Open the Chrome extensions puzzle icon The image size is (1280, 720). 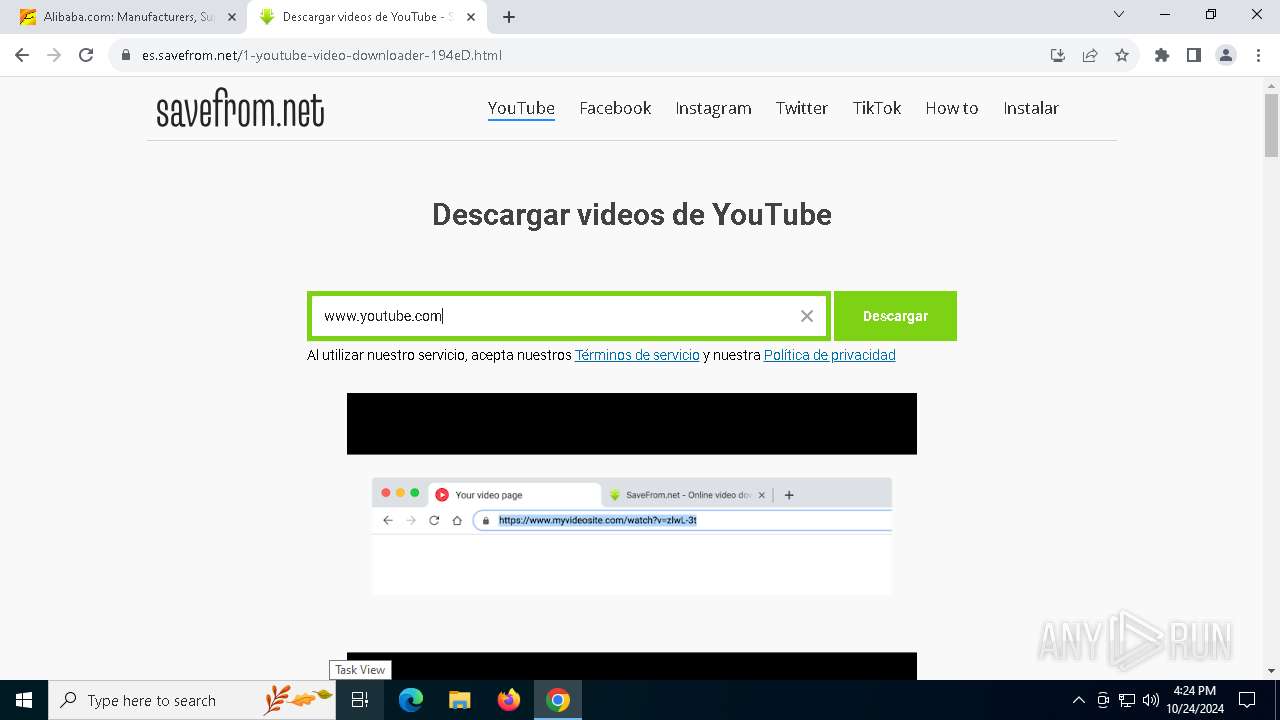point(1162,55)
